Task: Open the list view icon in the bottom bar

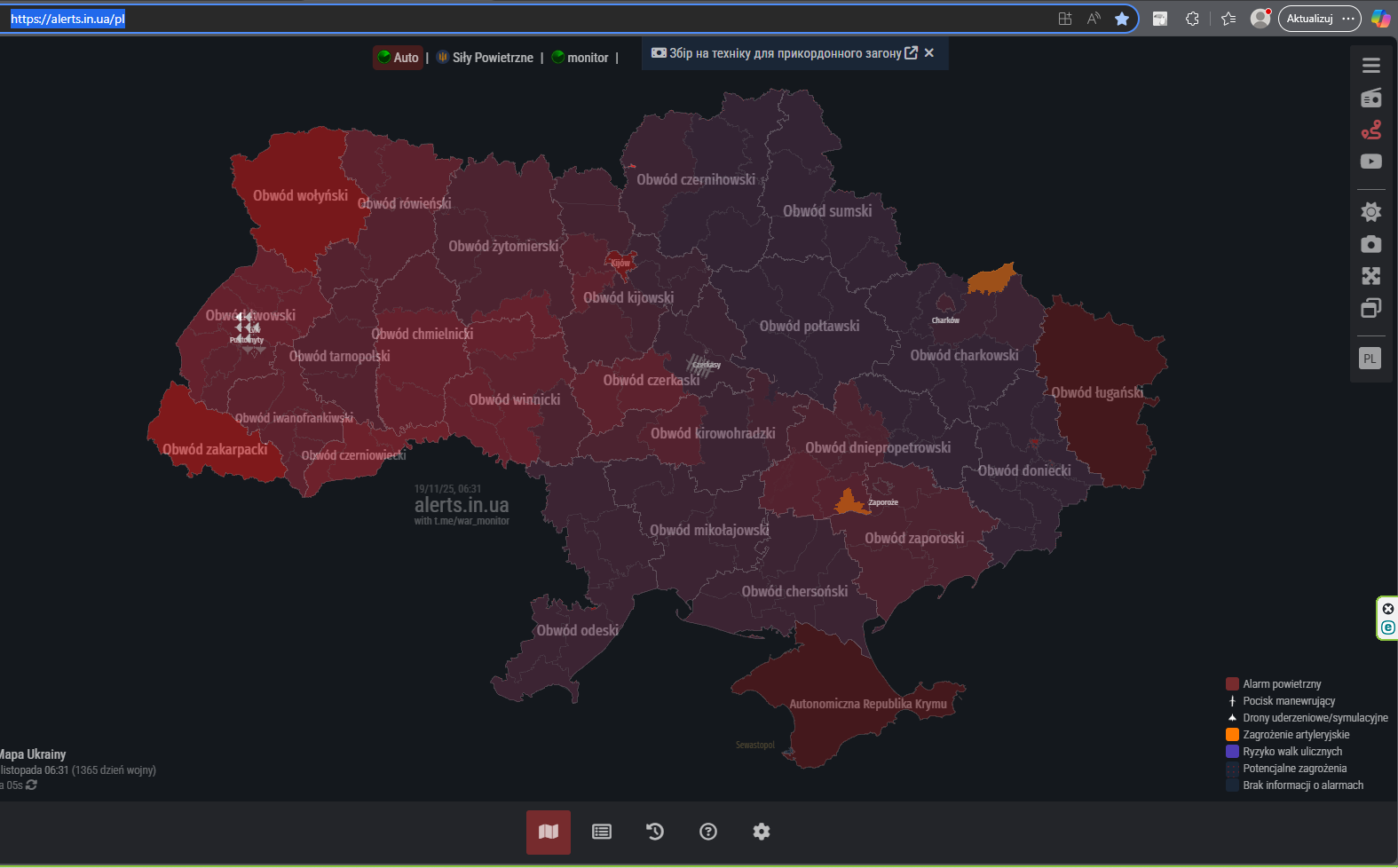Action: click(x=602, y=832)
